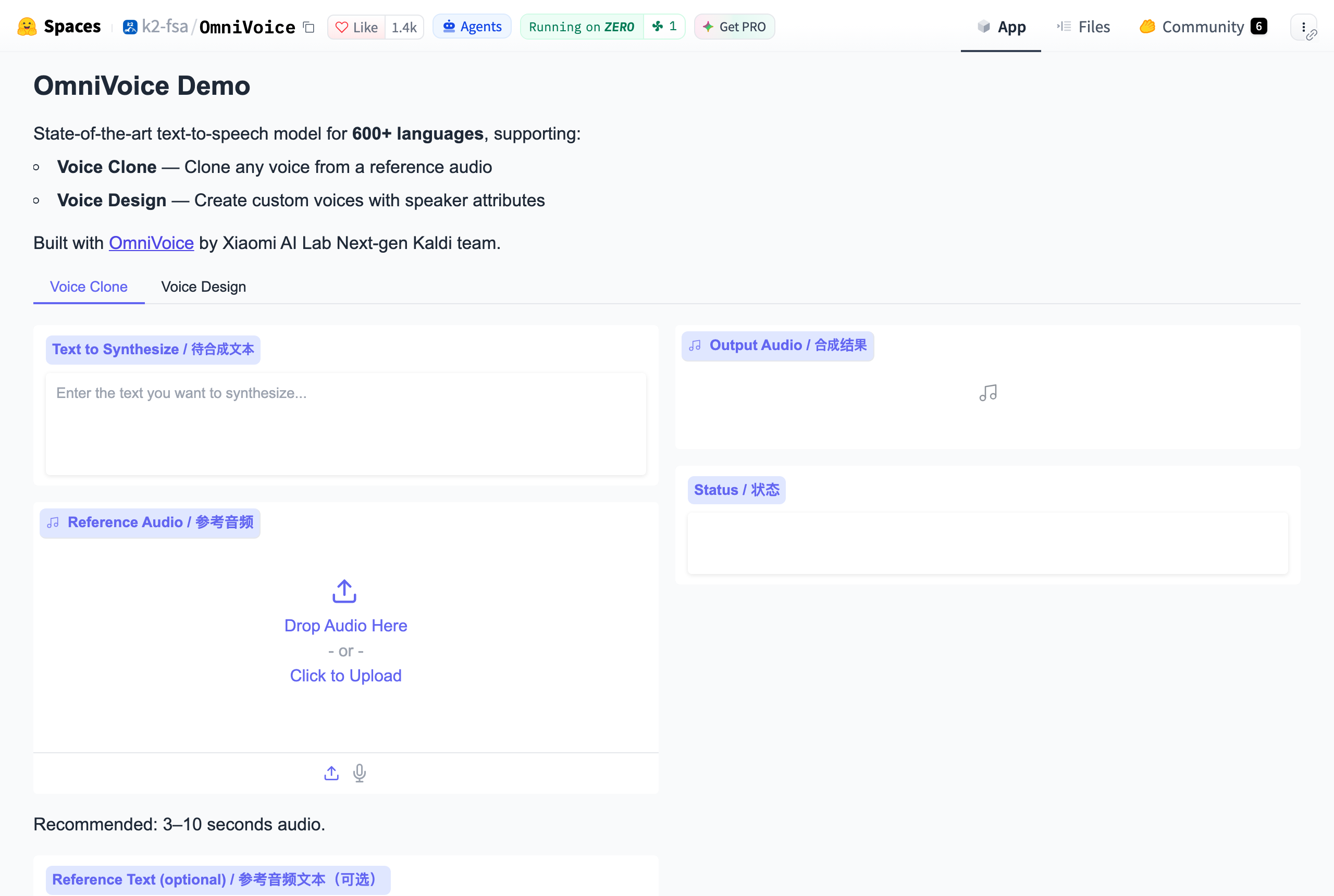The height and width of the screenshot is (896, 1334).
Task: Click the Reference Audio label music icon
Action: (53, 523)
